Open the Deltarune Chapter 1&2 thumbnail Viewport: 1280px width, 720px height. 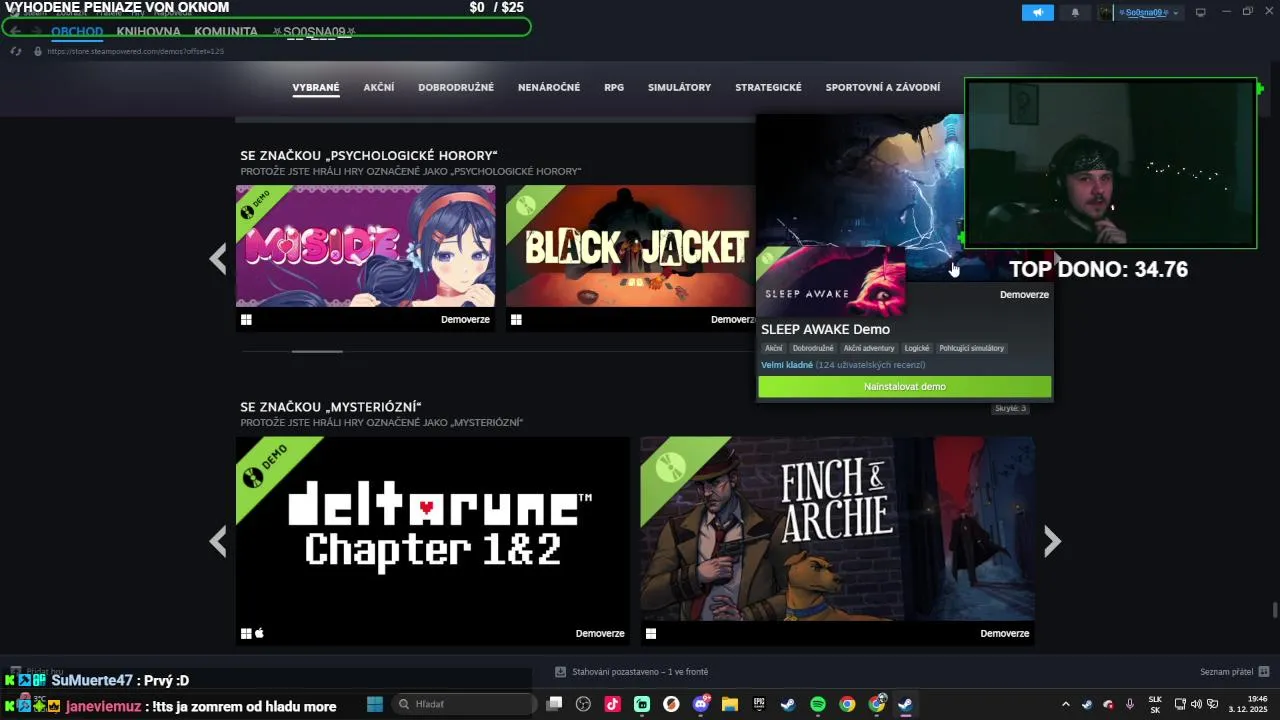click(x=433, y=528)
